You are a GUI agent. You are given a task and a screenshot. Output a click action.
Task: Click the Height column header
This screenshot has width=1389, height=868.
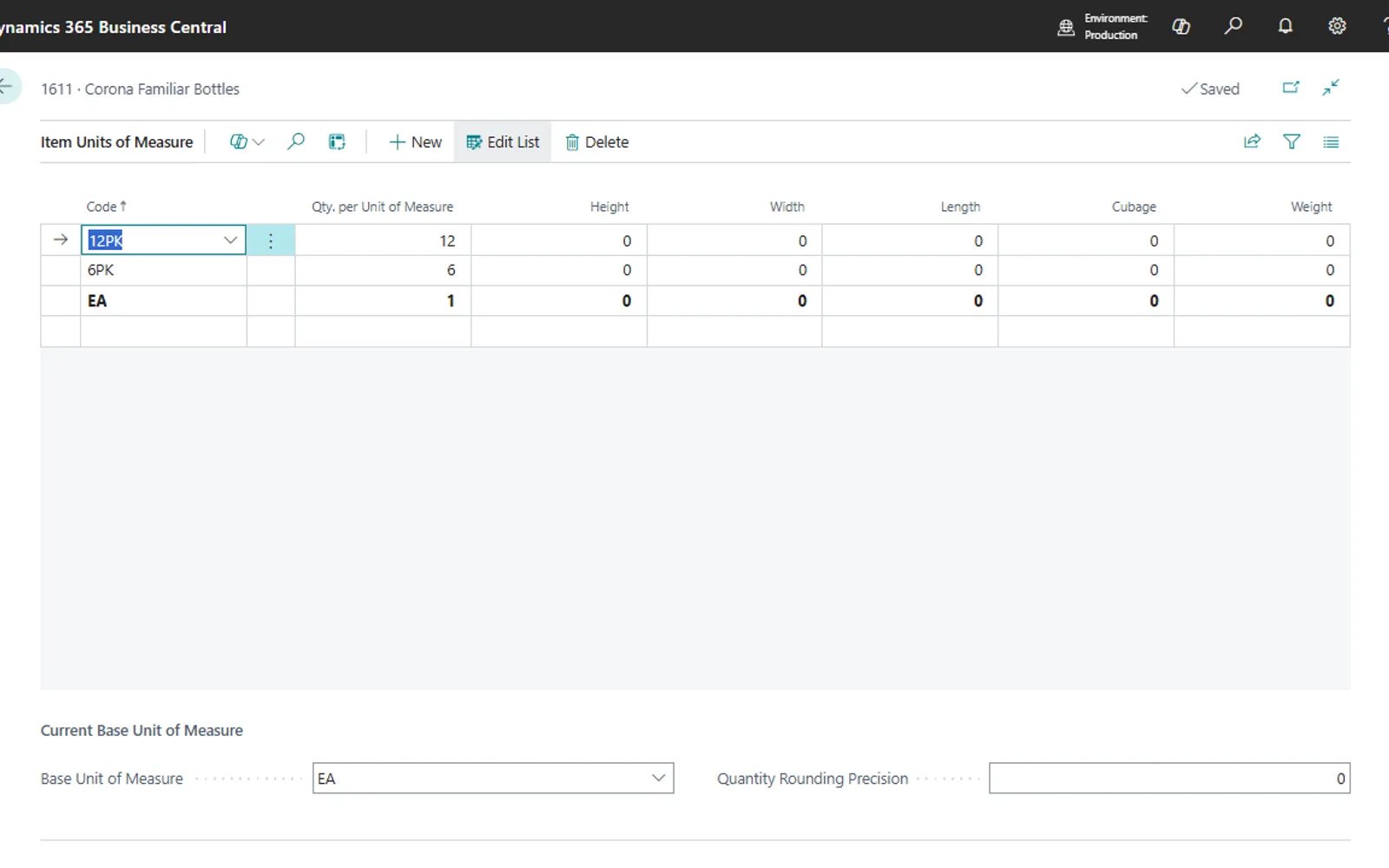click(x=609, y=207)
